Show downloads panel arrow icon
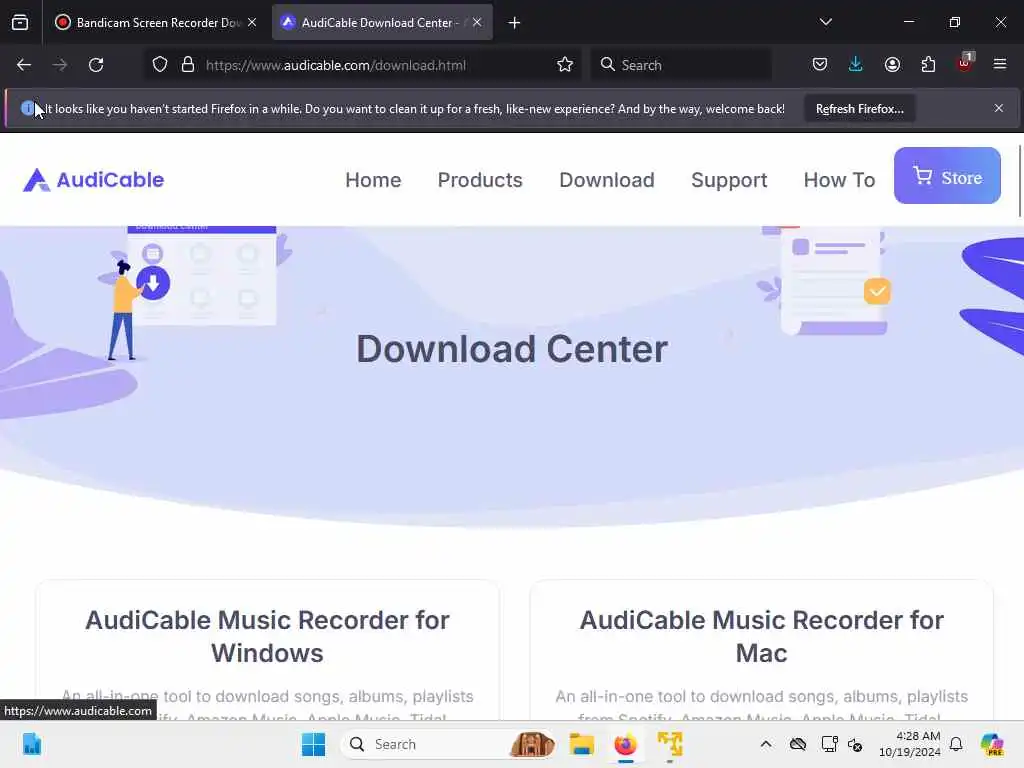 (856, 65)
